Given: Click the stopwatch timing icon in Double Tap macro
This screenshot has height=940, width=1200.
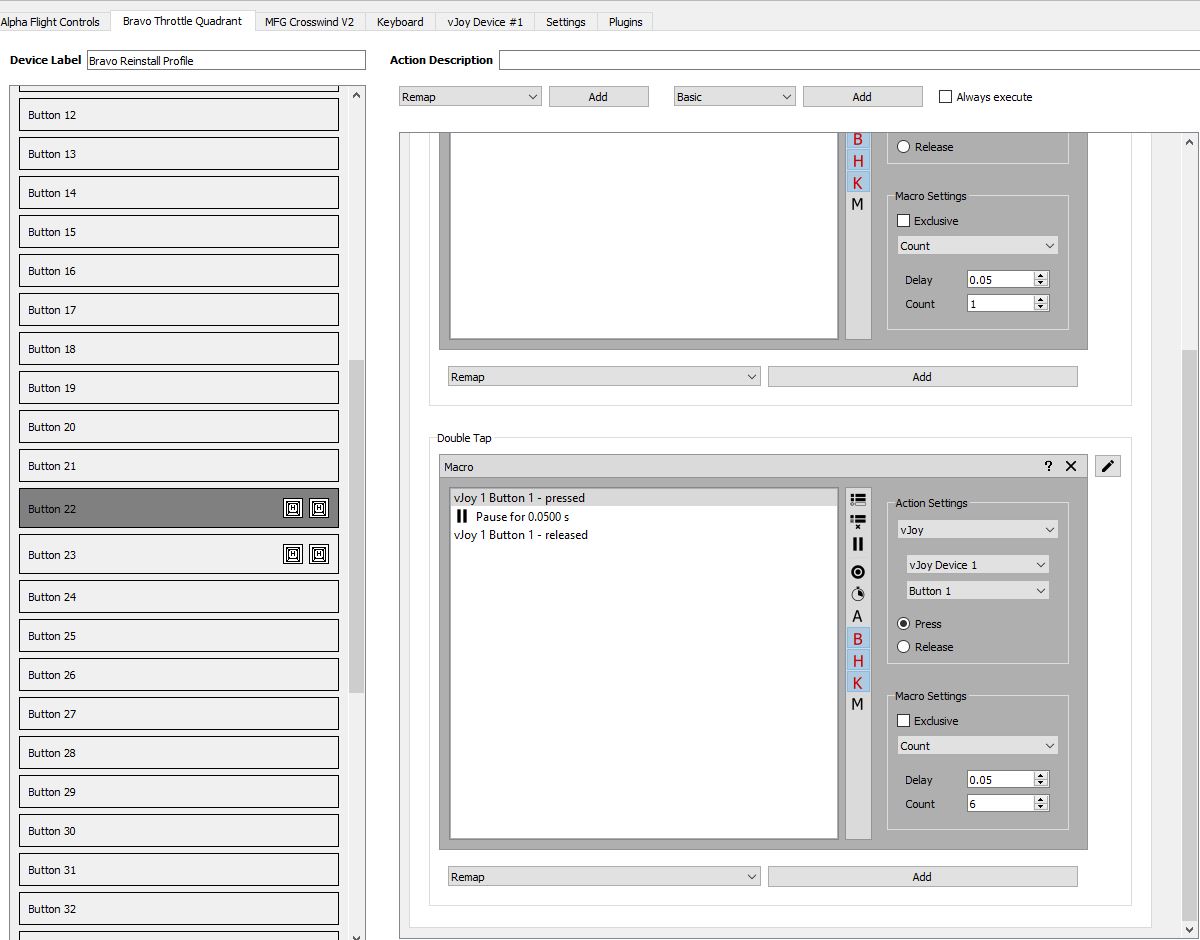Looking at the screenshot, I should [x=858, y=594].
